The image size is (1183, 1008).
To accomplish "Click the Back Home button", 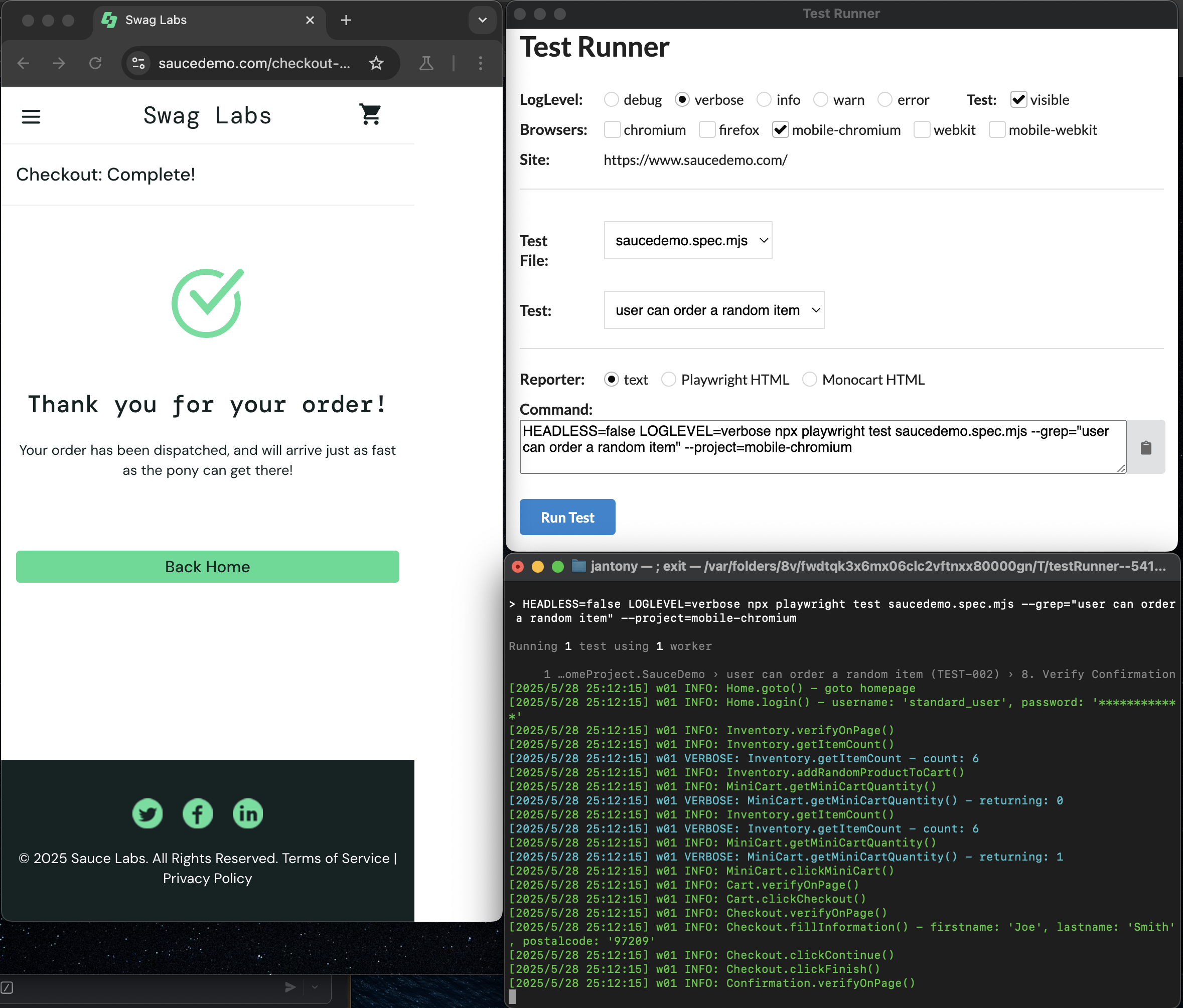I will click(207, 567).
